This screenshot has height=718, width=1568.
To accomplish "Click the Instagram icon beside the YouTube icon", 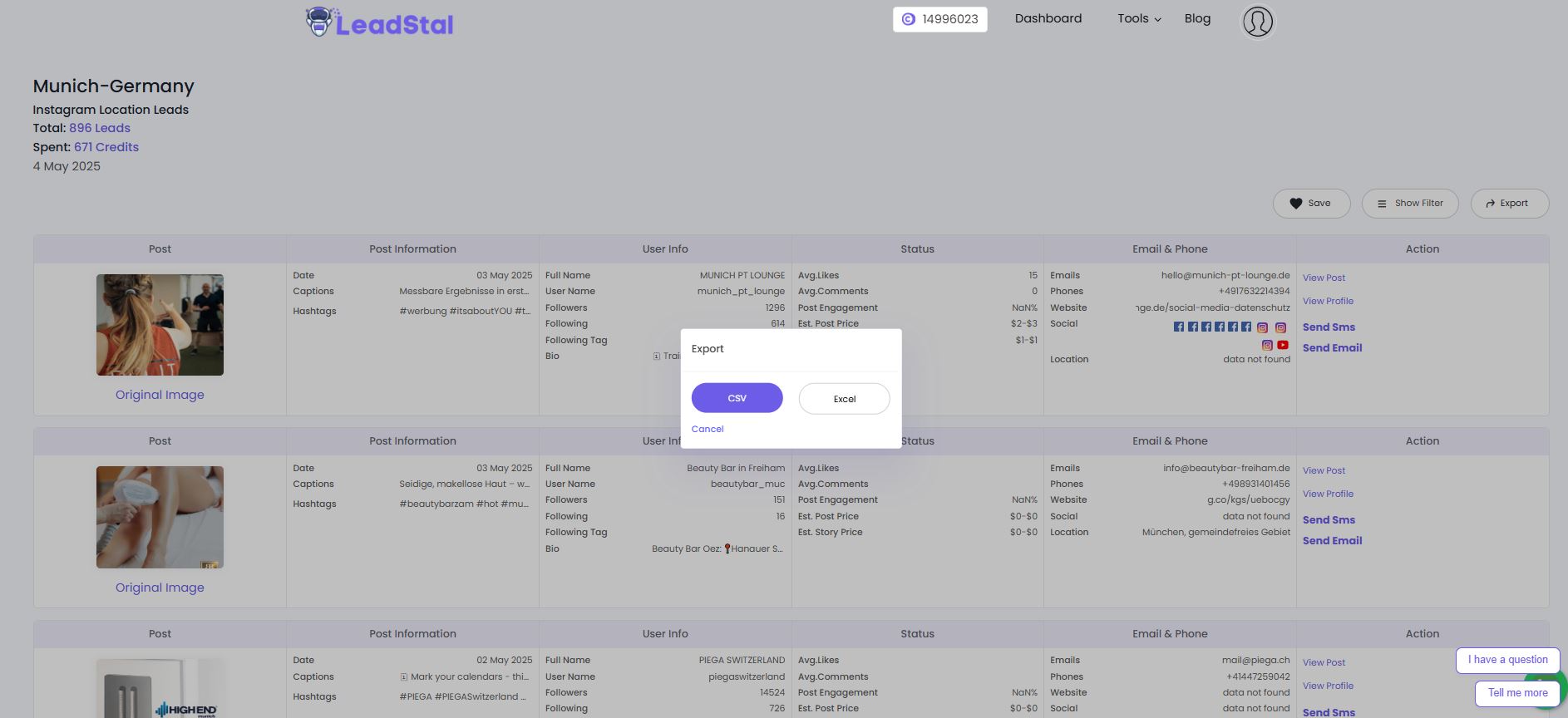I will coord(1267,345).
